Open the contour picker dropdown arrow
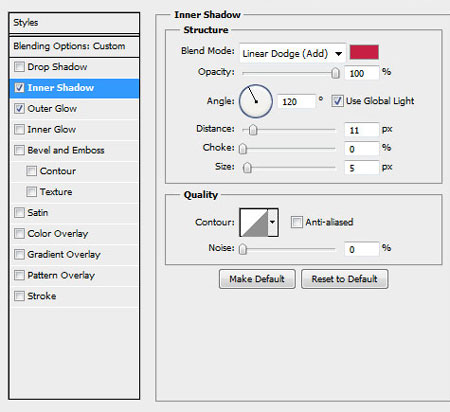 [x=273, y=222]
